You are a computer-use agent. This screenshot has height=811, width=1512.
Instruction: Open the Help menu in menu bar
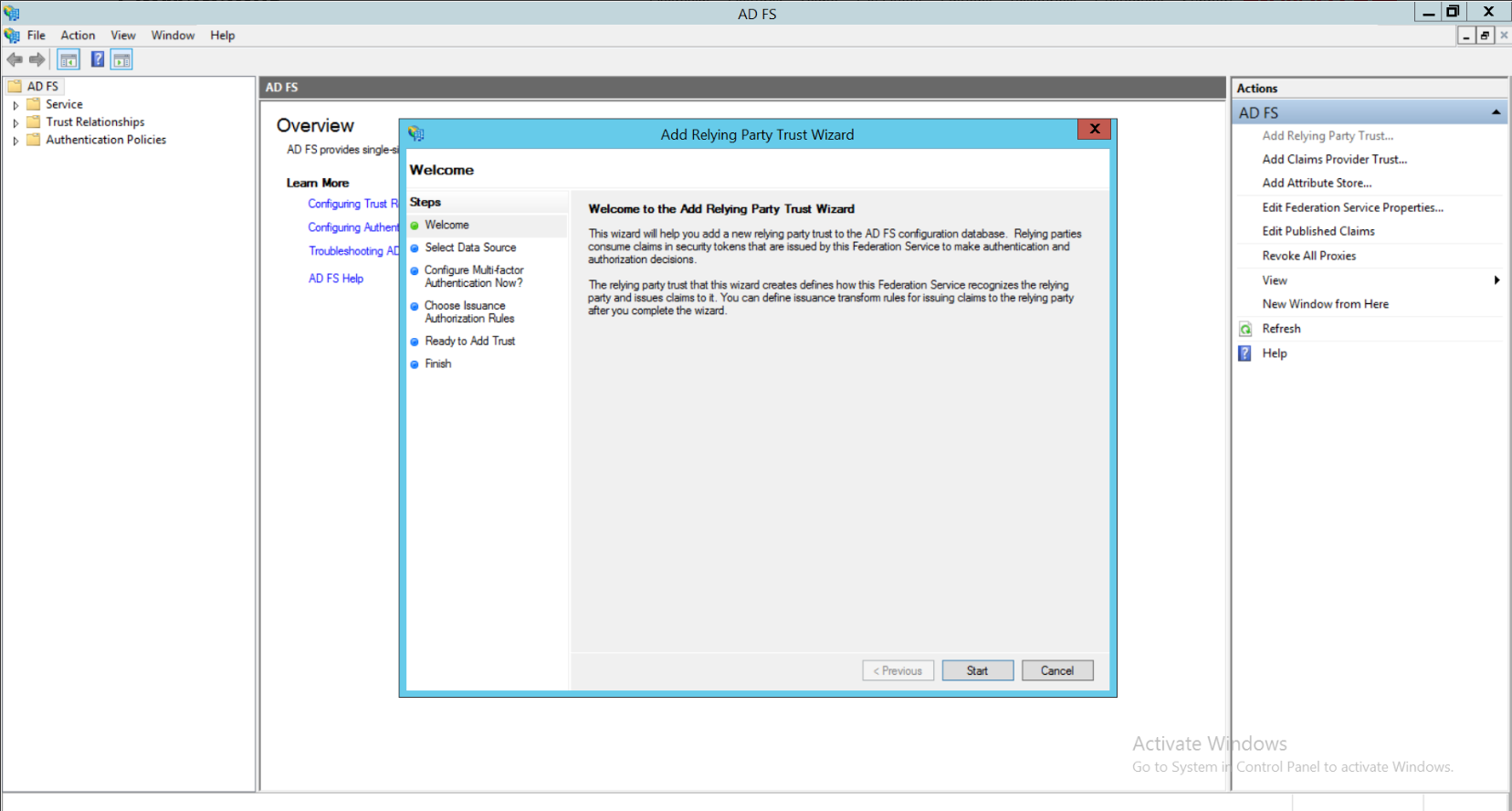[x=223, y=36]
